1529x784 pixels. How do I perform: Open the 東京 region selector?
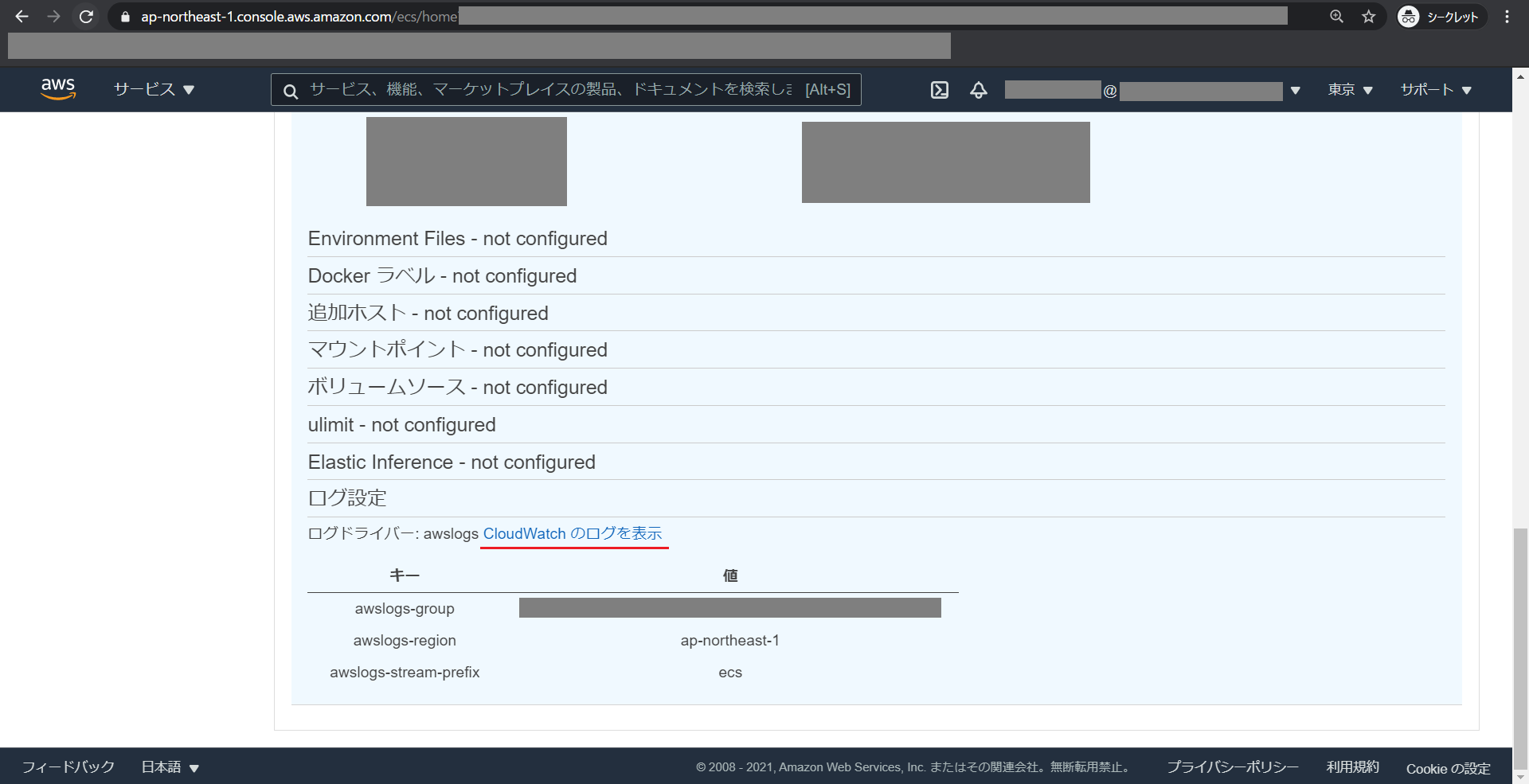click(x=1349, y=90)
